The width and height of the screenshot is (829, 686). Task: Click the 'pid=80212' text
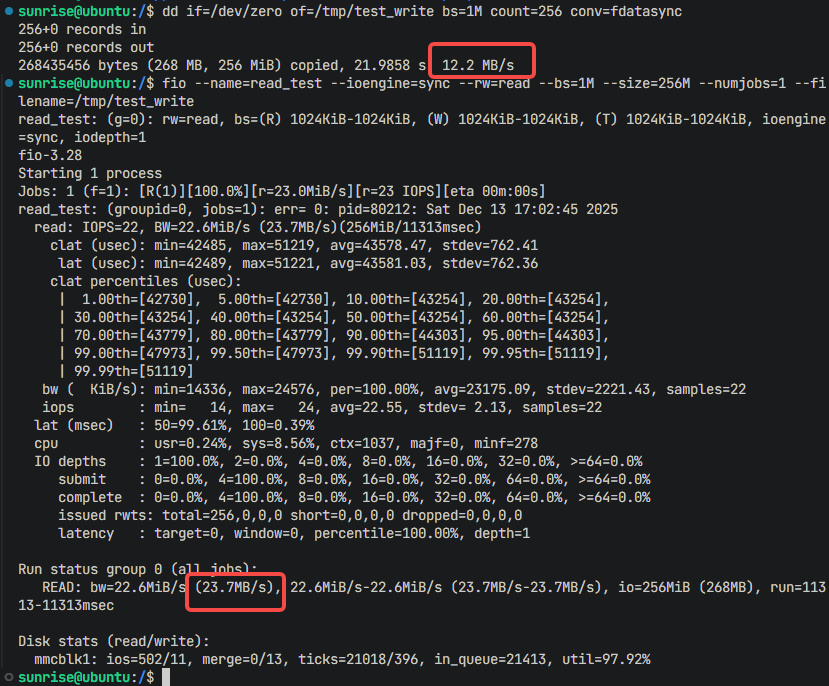pyautogui.click(x=426, y=209)
